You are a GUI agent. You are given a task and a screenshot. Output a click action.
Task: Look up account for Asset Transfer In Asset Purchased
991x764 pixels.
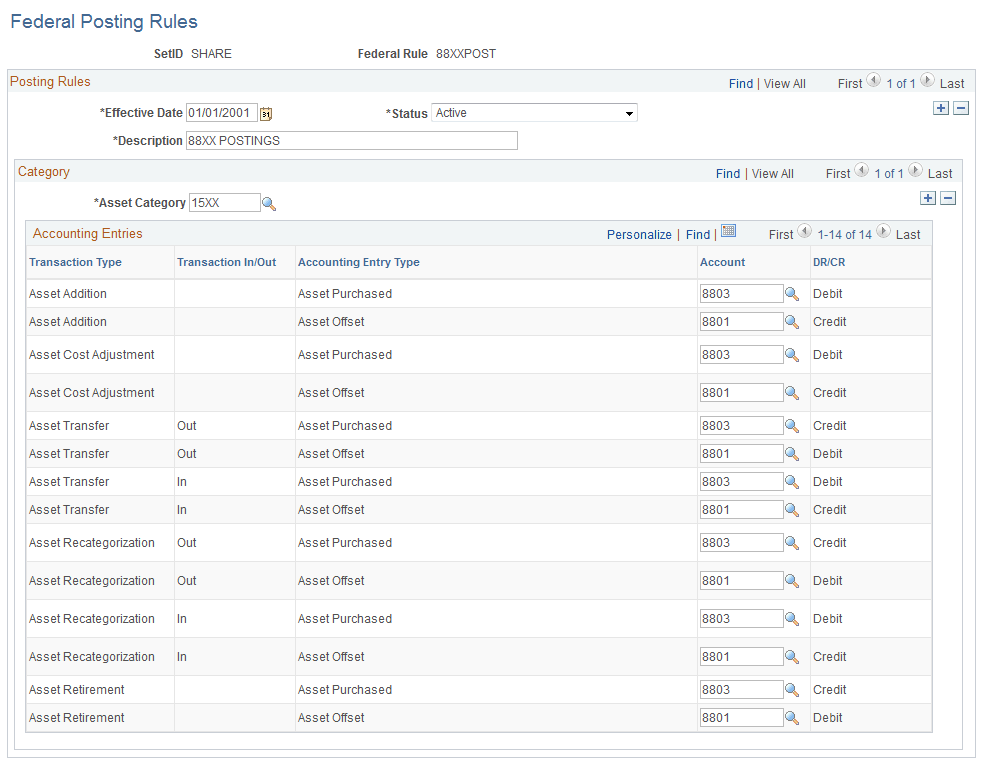(792, 482)
